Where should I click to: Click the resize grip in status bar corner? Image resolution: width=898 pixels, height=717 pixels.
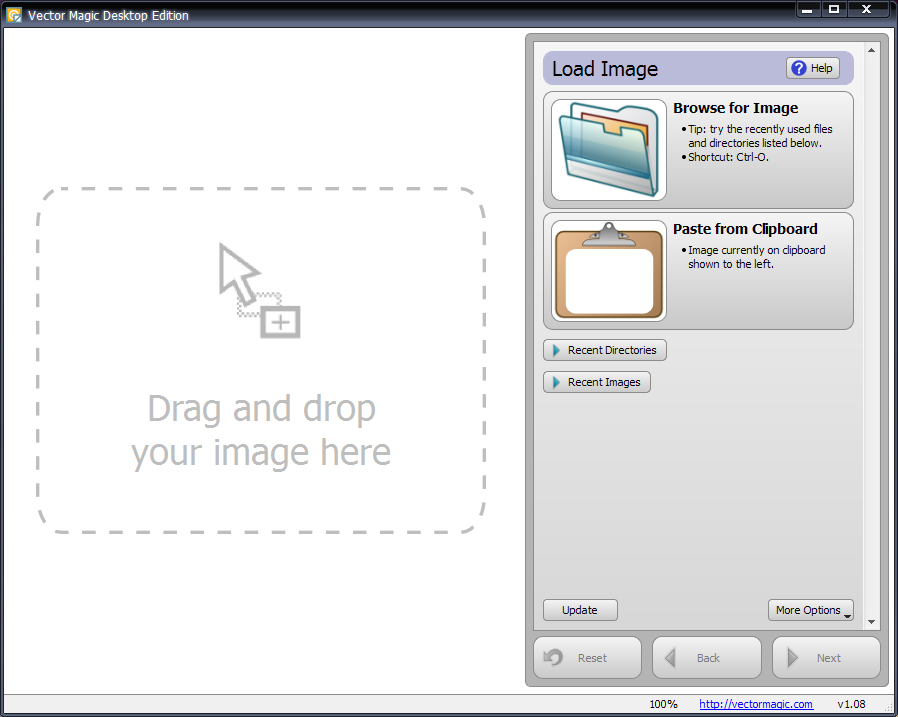point(889,708)
